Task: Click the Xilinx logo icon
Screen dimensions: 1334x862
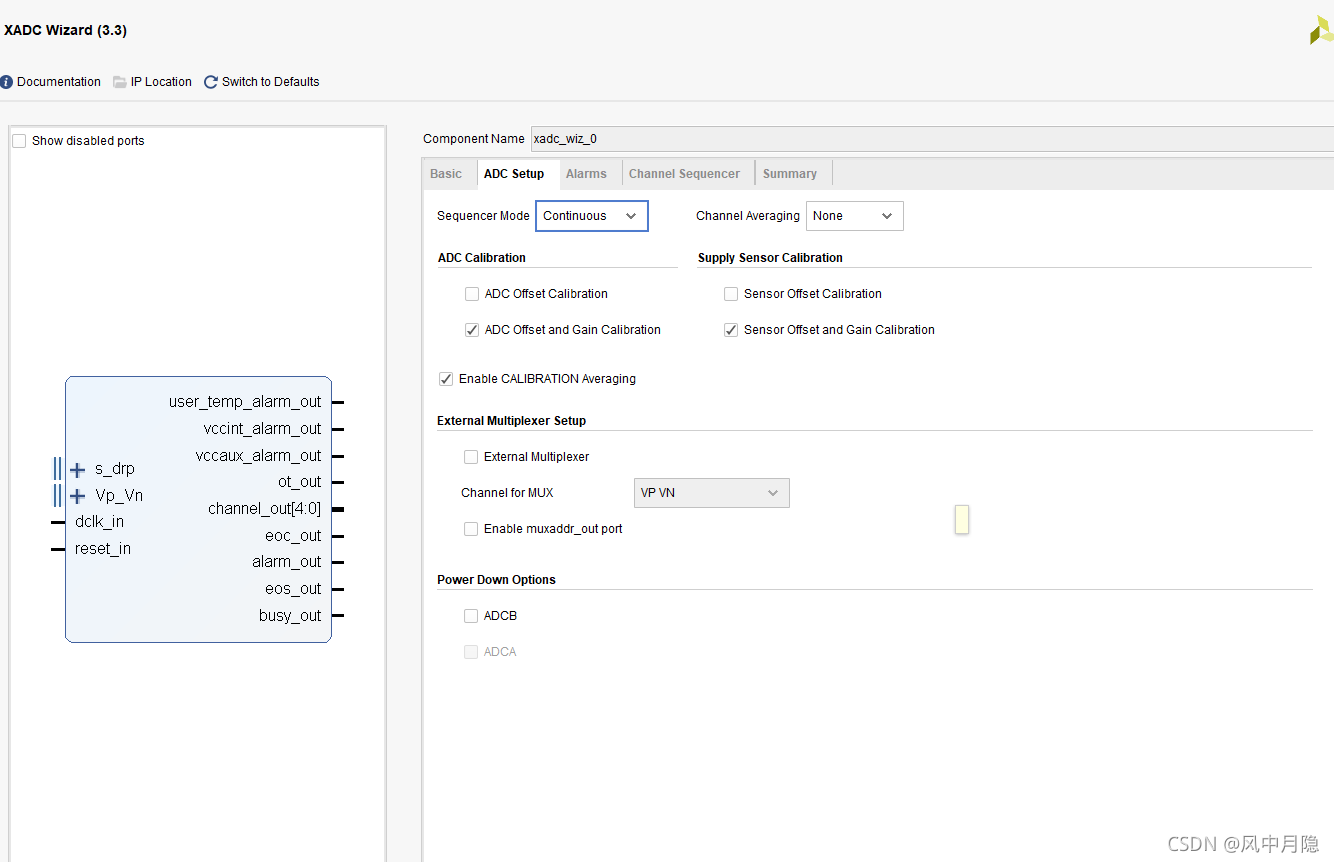Action: (1321, 30)
